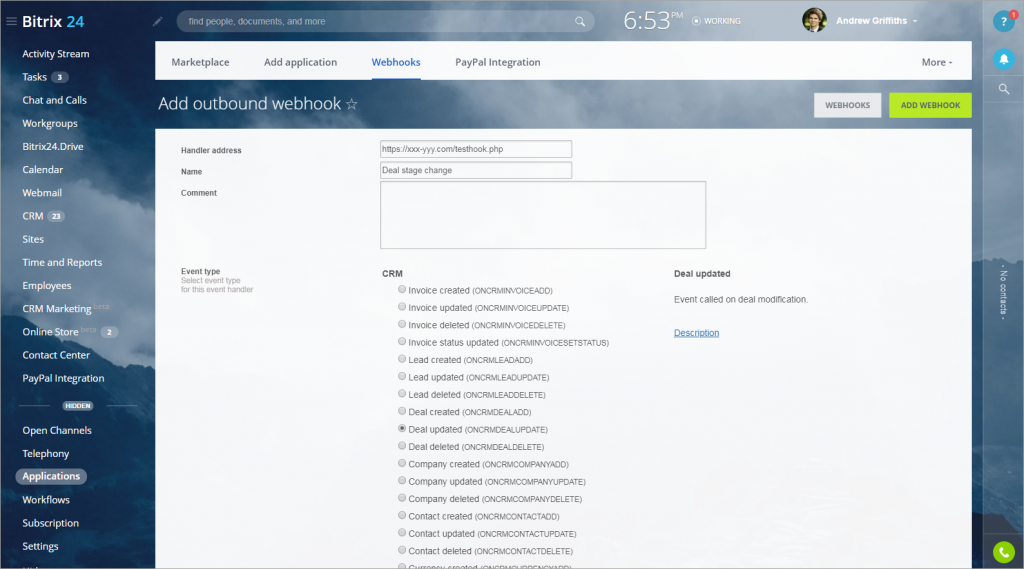Select Invoice deleted event radio
Image resolution: width=1024 pixels, height=569 pixels.
402,324
